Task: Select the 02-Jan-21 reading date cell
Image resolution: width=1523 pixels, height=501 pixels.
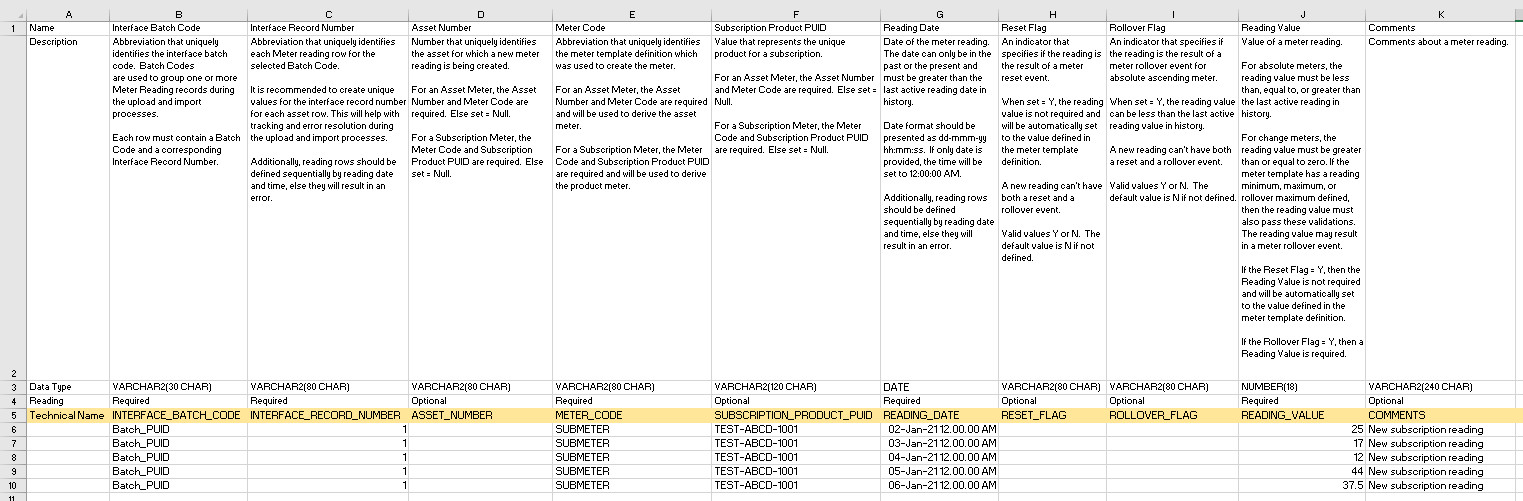Action: click(x=939, y=429)
